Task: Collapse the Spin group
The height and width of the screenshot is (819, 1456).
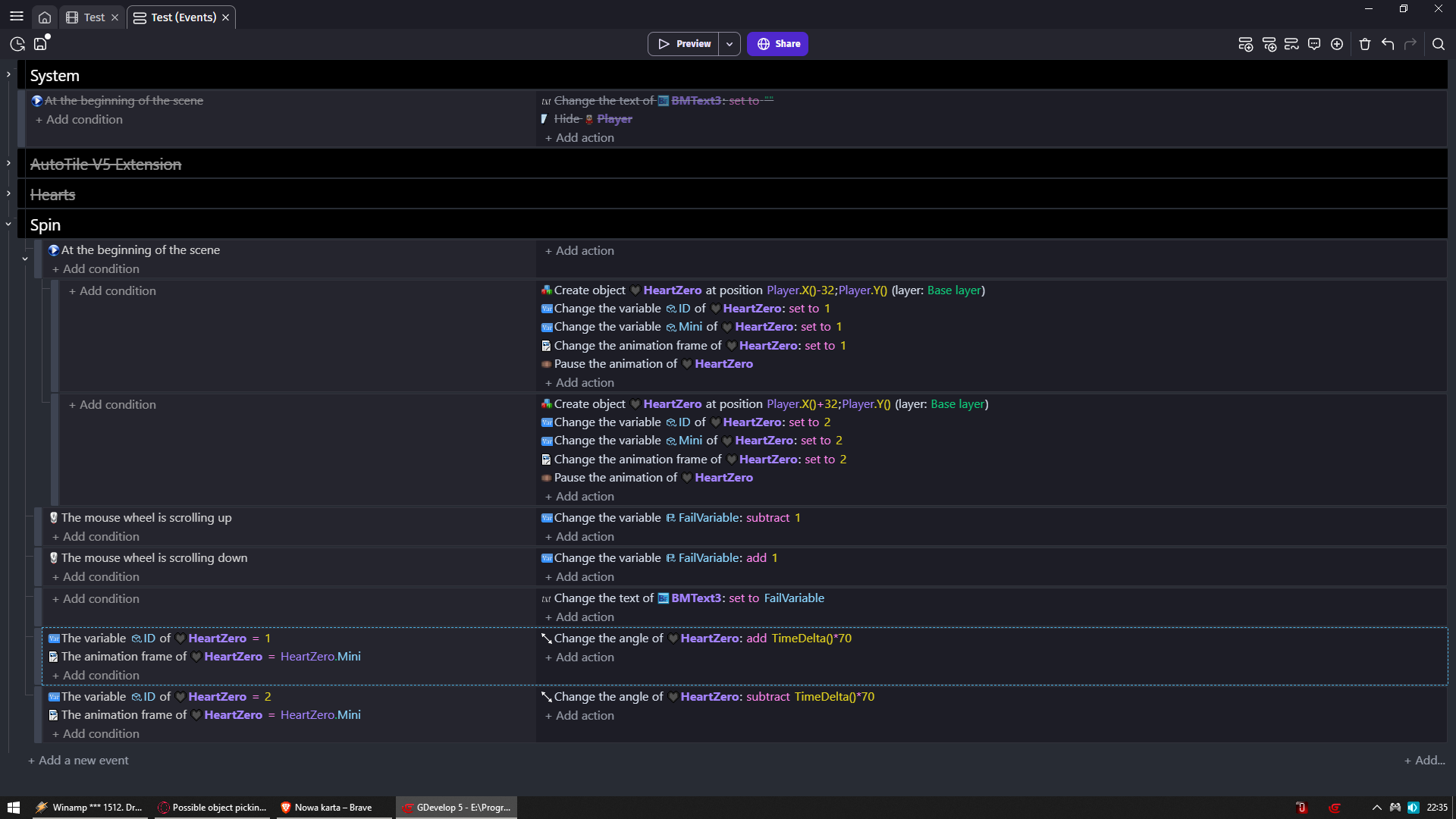Action: 8,224
